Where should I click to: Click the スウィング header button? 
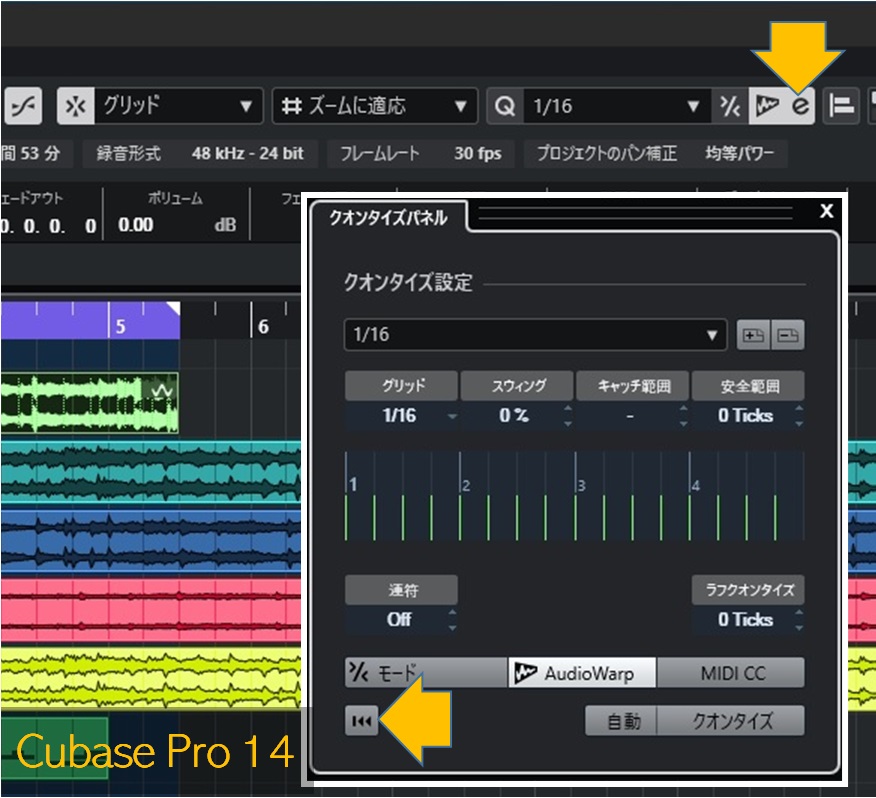point(517,386)
